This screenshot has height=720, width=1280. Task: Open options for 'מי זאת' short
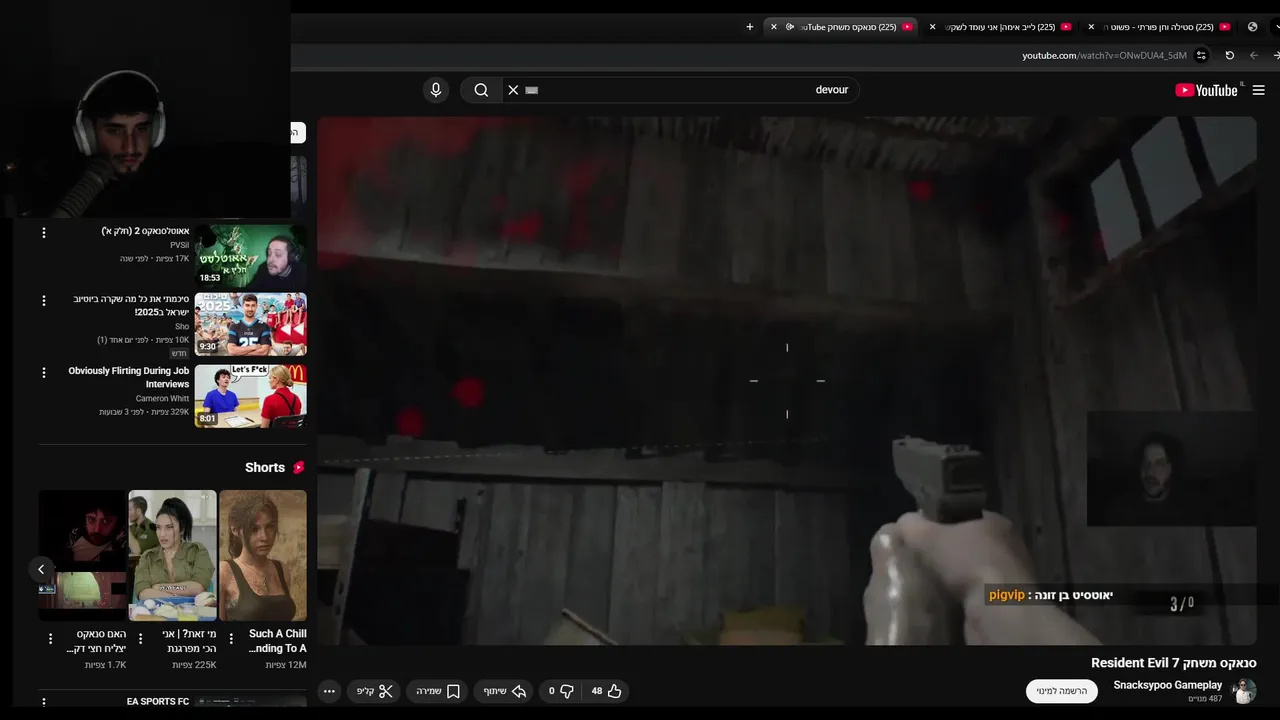click(140, 638)
